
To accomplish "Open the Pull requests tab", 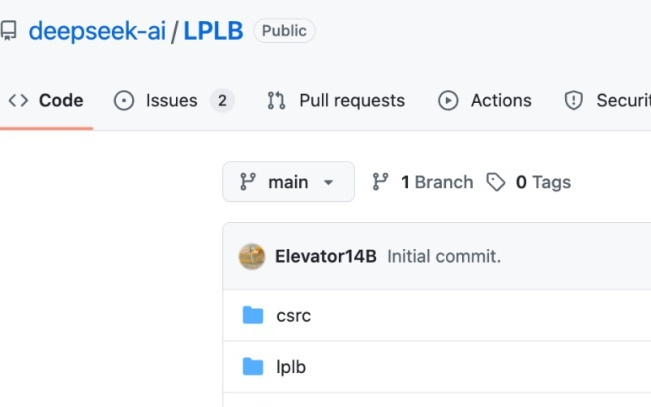I will [351, 100].
